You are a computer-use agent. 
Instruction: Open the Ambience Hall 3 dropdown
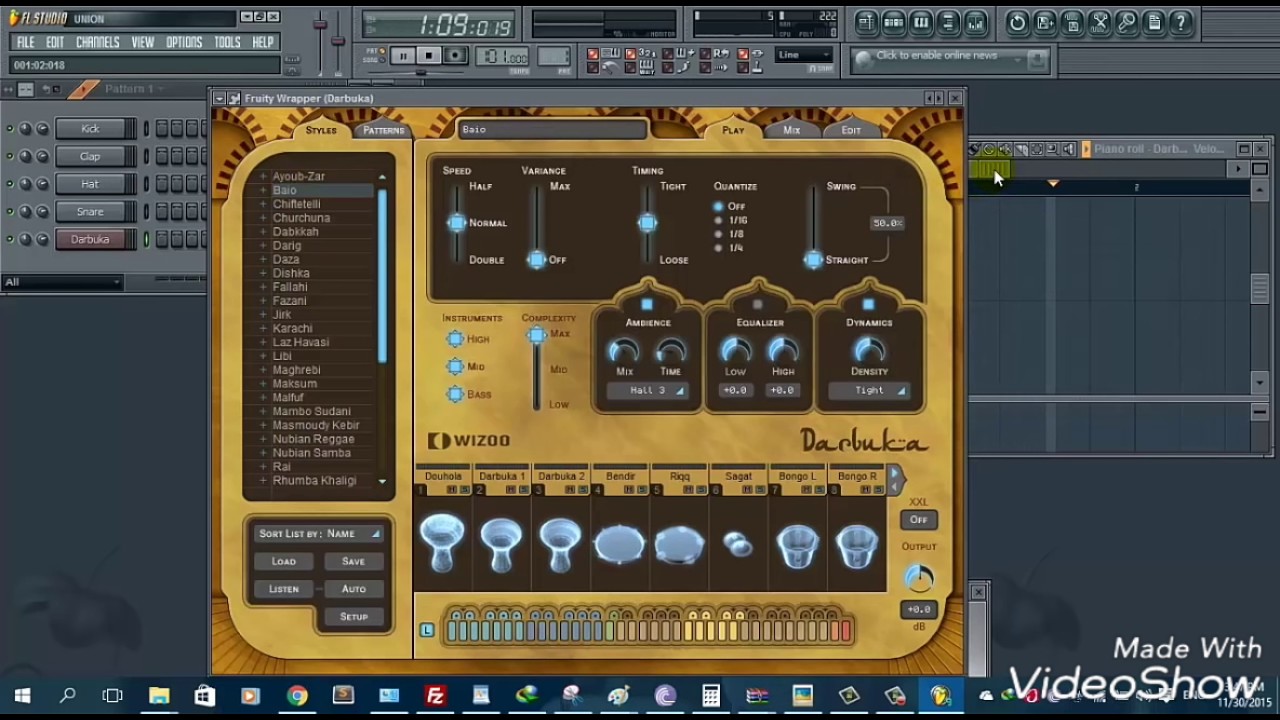648,391
